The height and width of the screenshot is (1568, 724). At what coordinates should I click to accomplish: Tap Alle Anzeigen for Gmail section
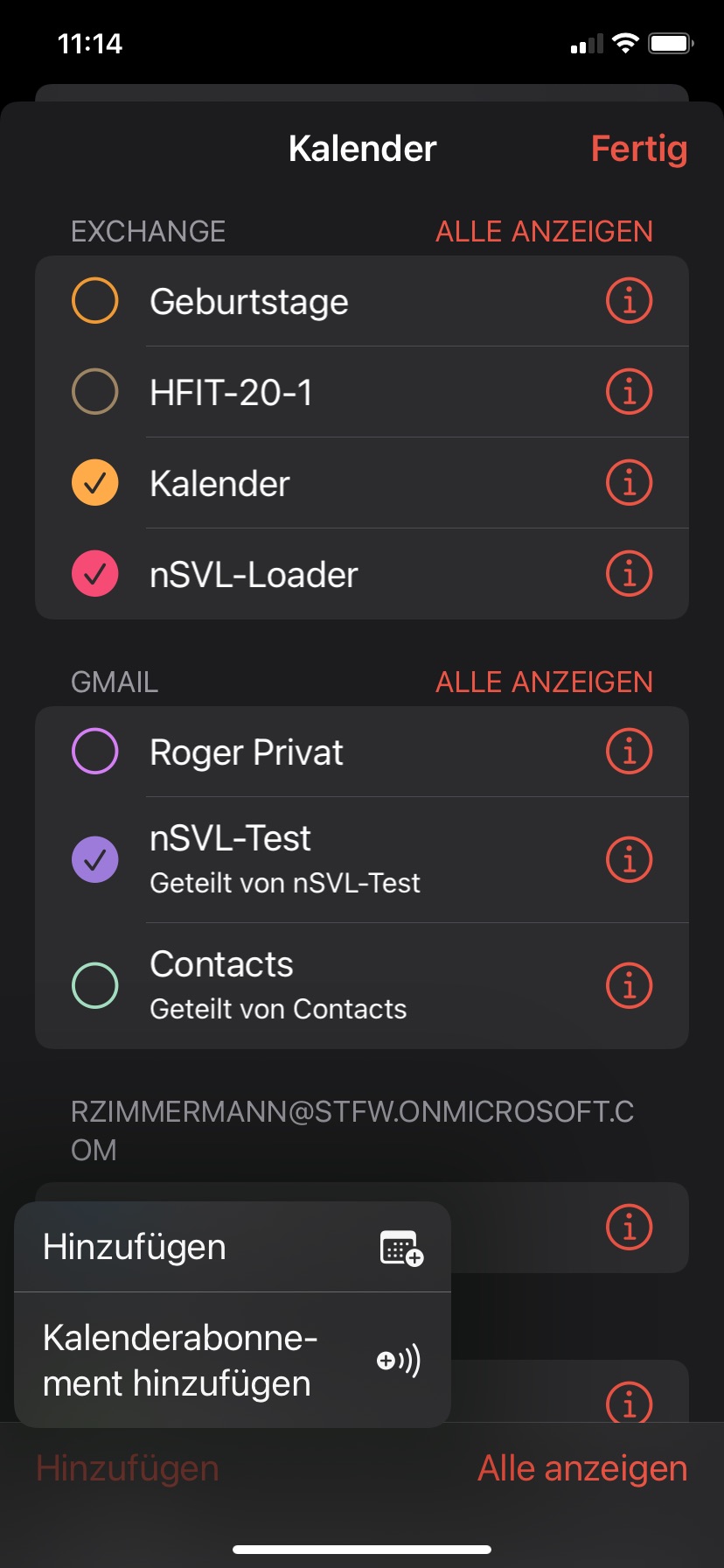544,682
